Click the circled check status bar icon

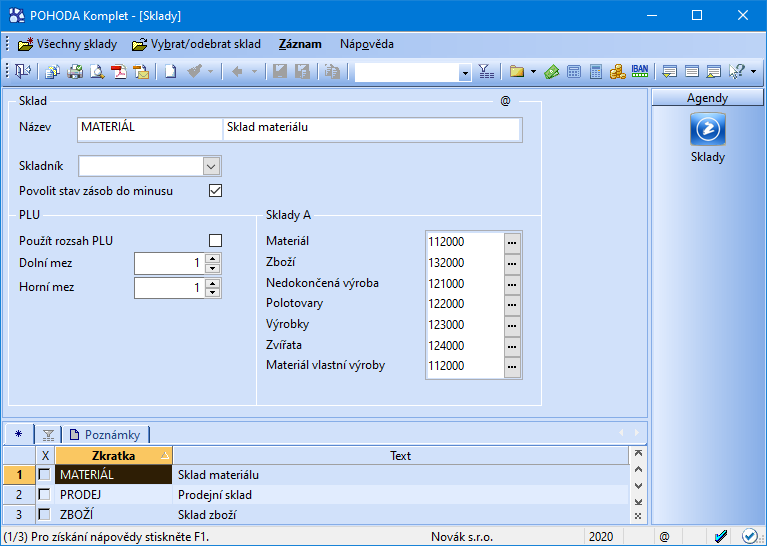pos(749,536)
